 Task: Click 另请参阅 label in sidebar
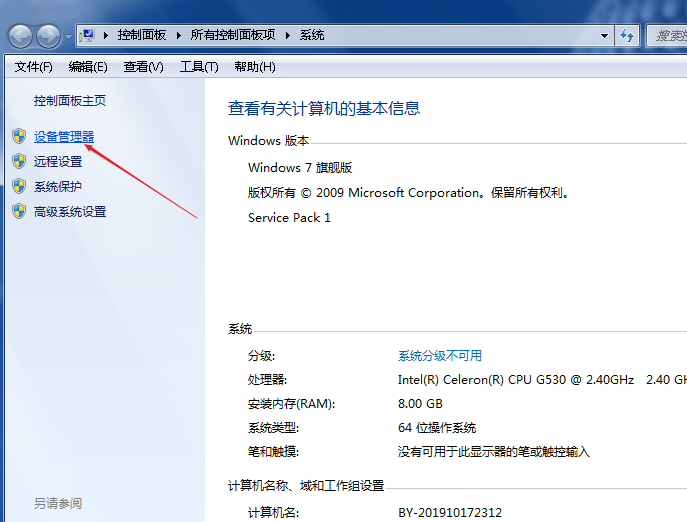58,504
